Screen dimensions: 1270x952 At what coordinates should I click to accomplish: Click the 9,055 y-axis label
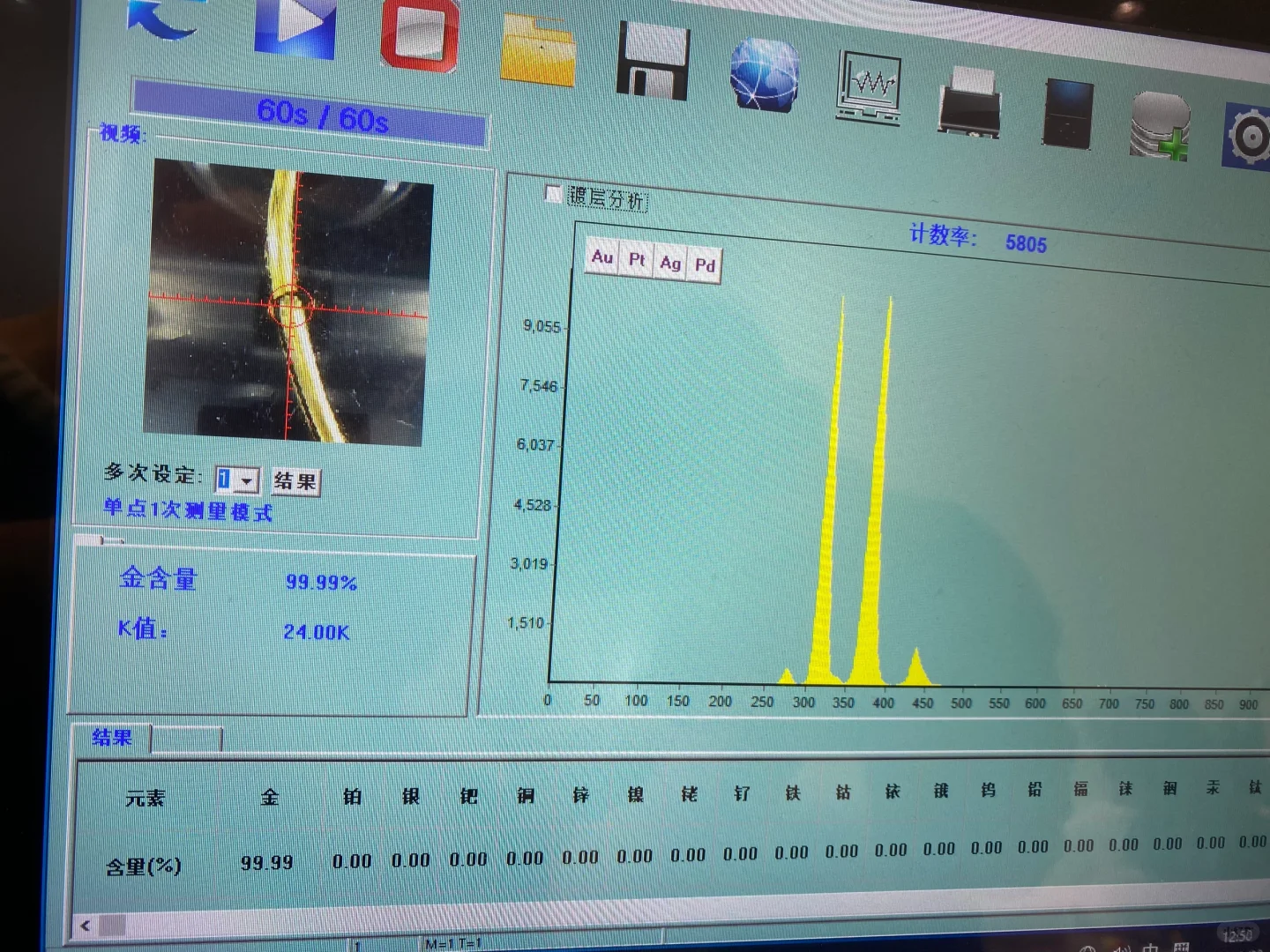pos(542,326)
